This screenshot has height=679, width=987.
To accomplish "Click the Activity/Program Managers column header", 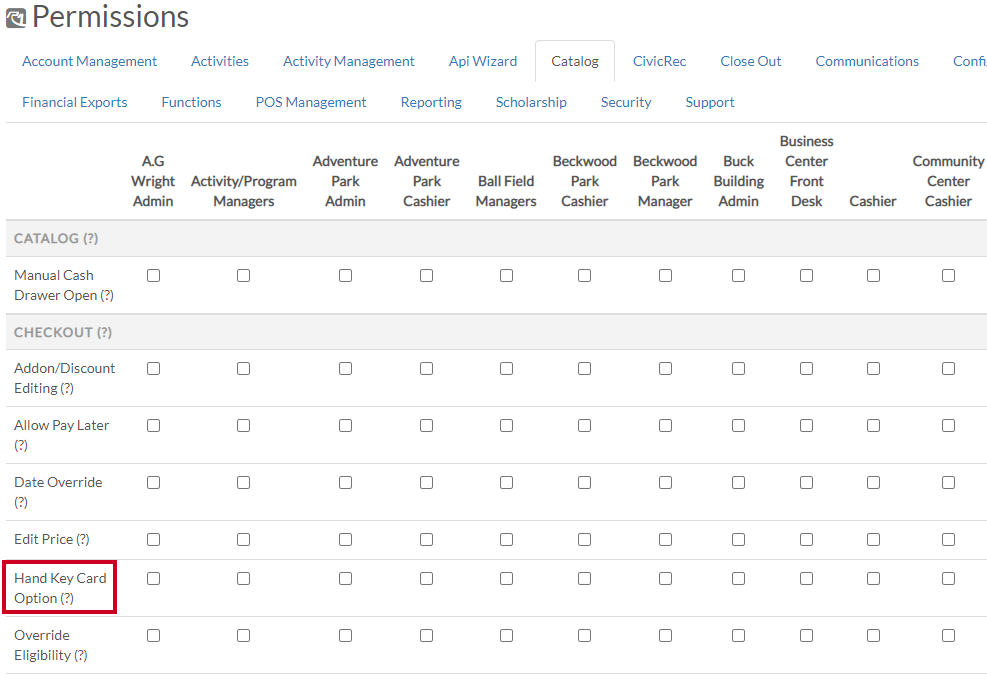I will (x=244, y=191).
